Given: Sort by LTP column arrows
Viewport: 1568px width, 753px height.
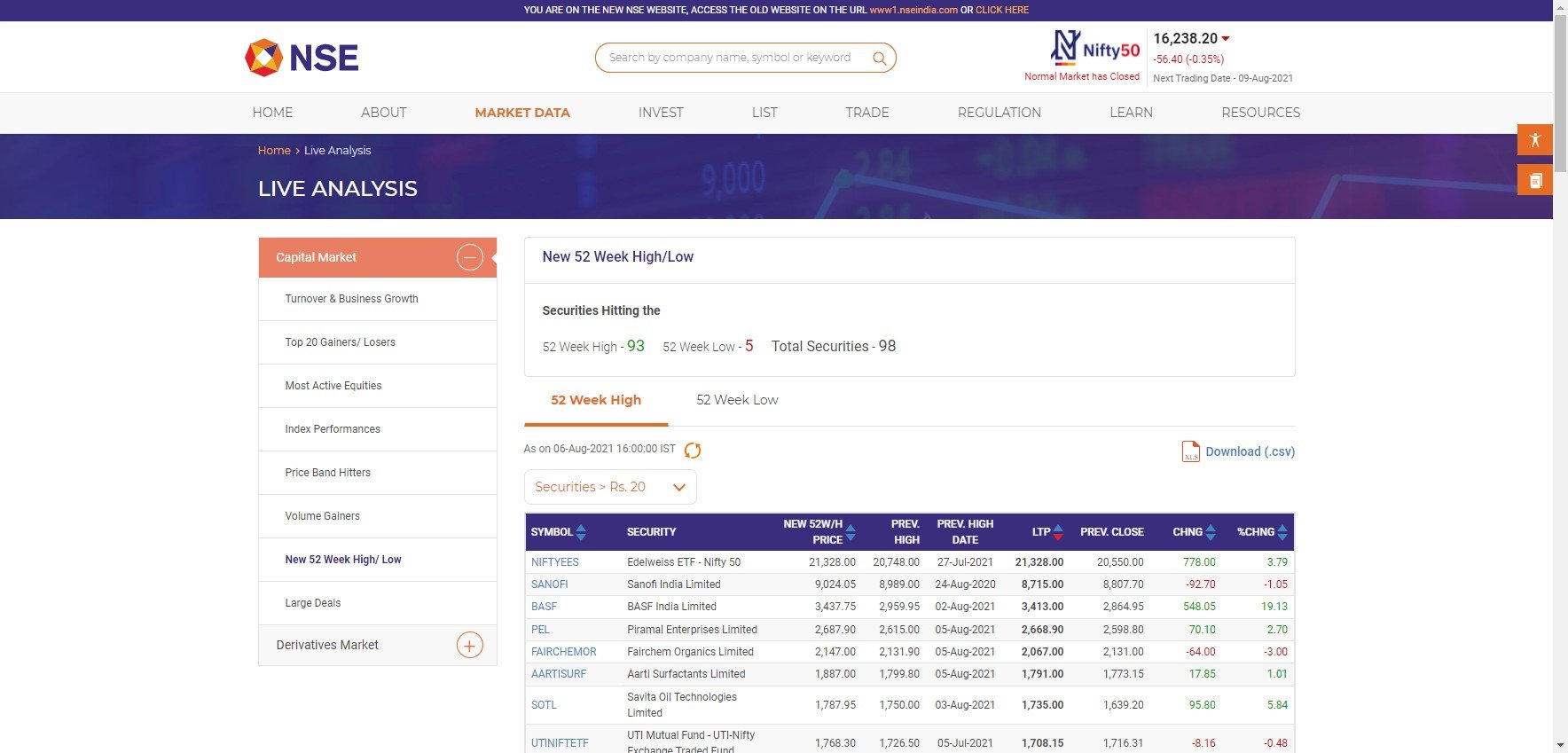Looking at the screenshot, I should click(x=1058, y=532).
